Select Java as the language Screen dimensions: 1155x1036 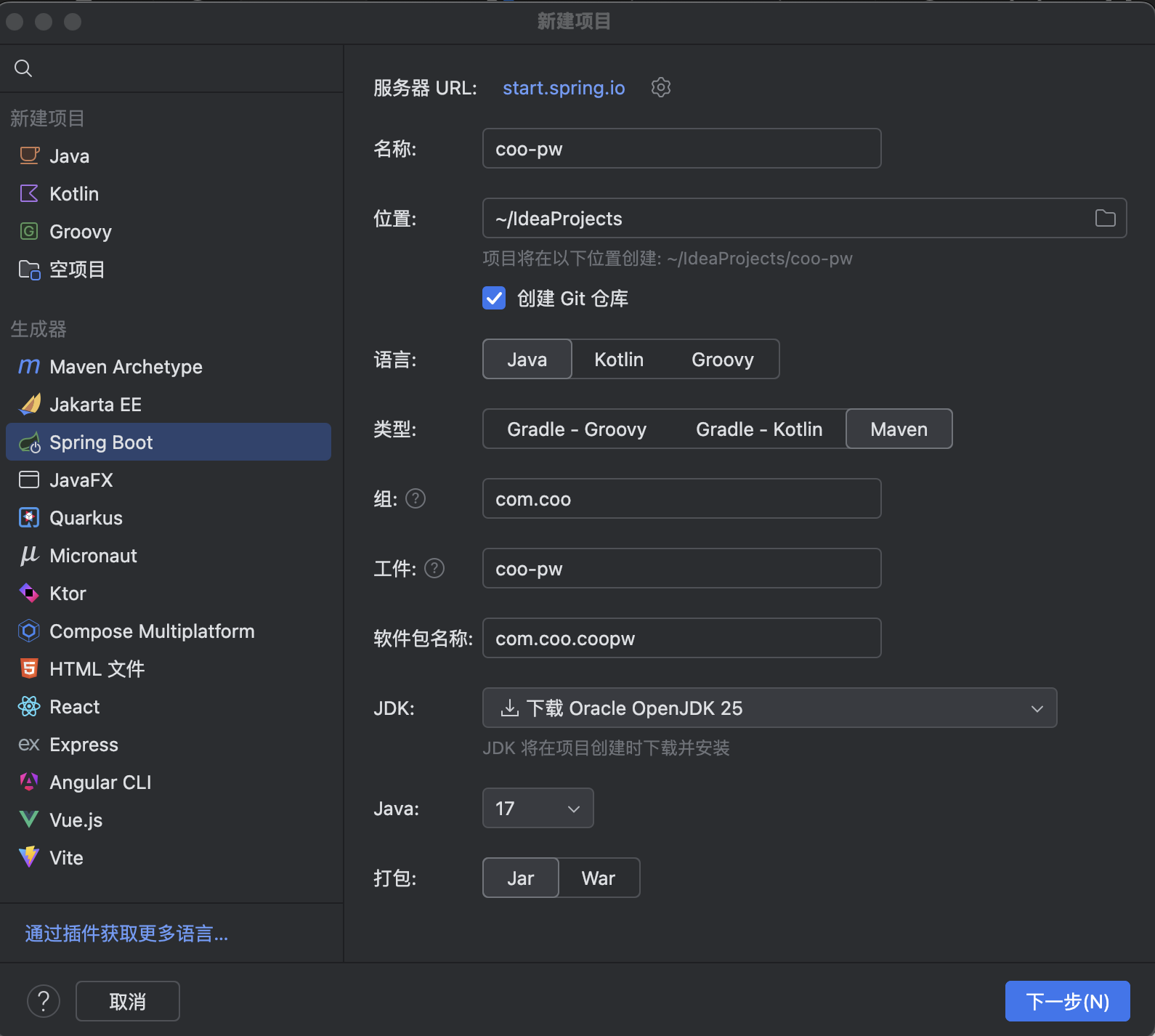pos(527,359)
